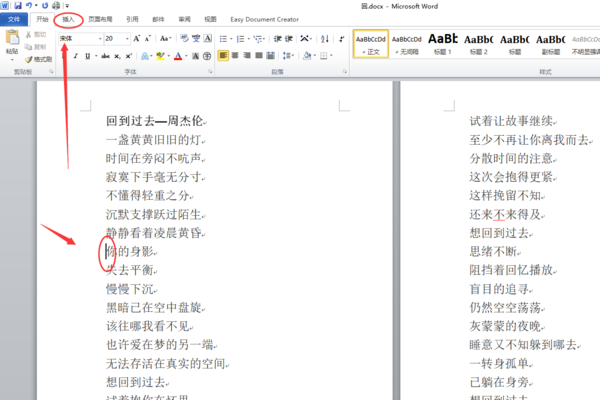600x400 pixels.
Task: Open the 文件 (File) menu
Action: (14, 19)
